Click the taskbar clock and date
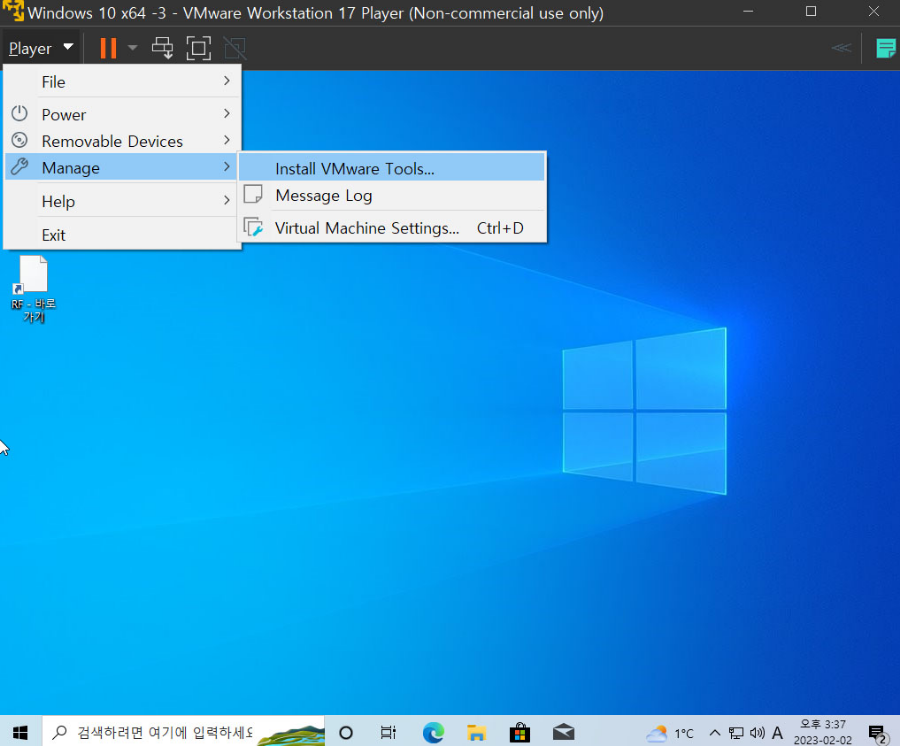900x746 pixels. pyautogui.click(x=823, y=732)
